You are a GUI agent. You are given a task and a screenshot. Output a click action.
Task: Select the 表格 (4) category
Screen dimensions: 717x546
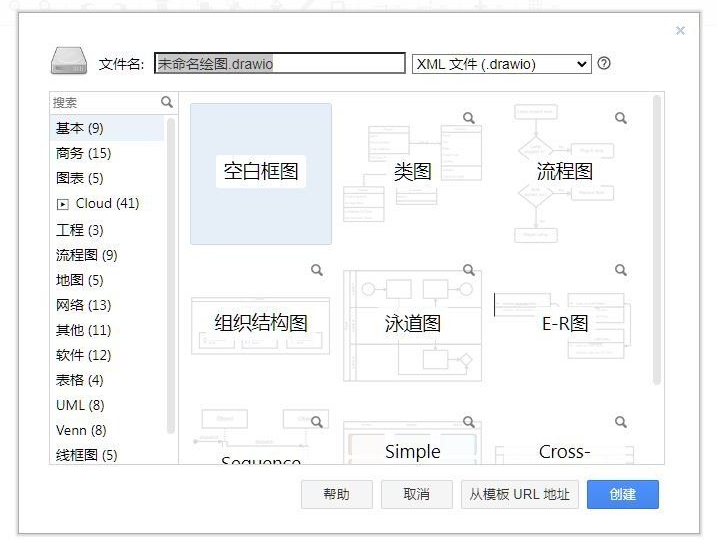(107, 380)
